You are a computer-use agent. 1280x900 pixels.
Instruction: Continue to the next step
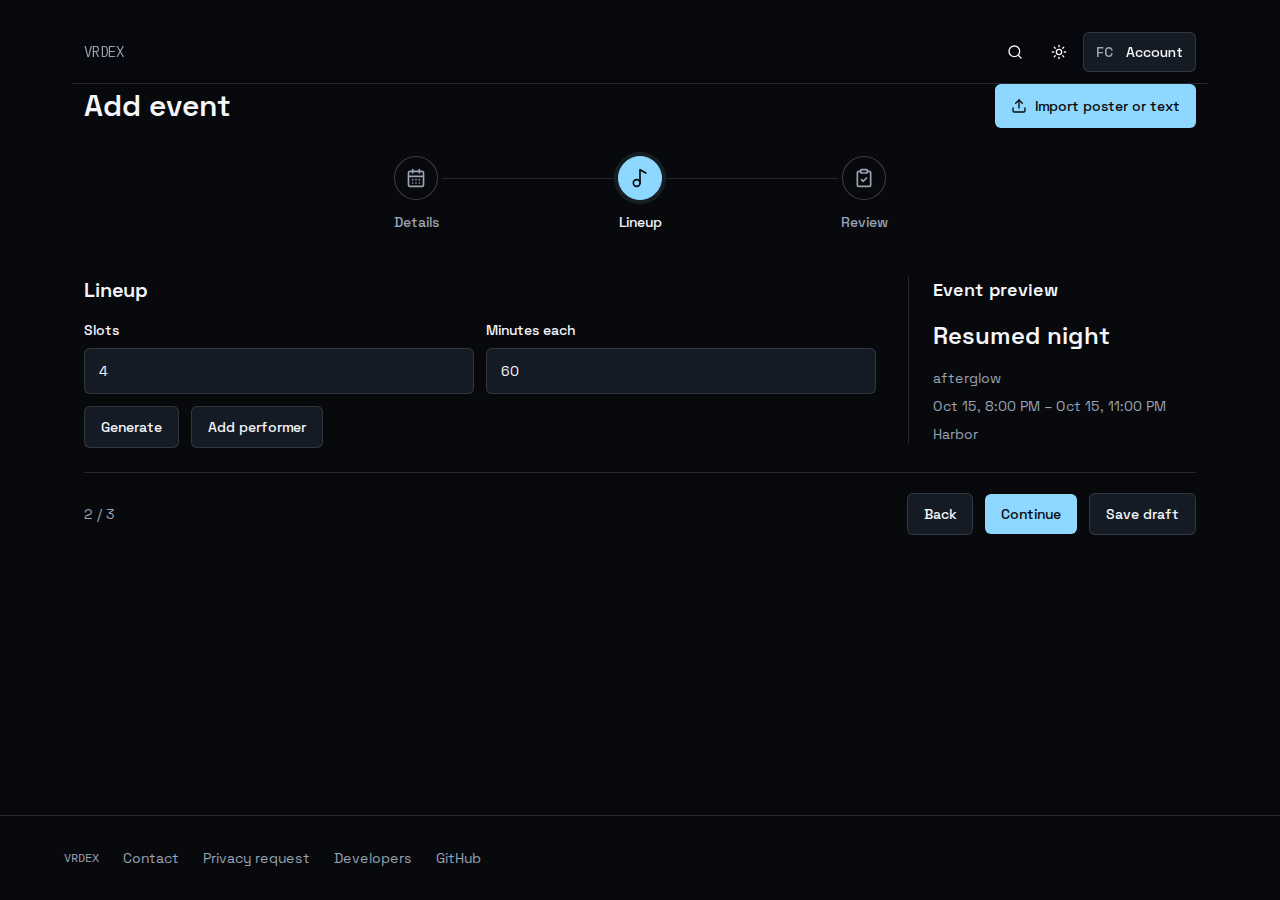coord(1031,514)
